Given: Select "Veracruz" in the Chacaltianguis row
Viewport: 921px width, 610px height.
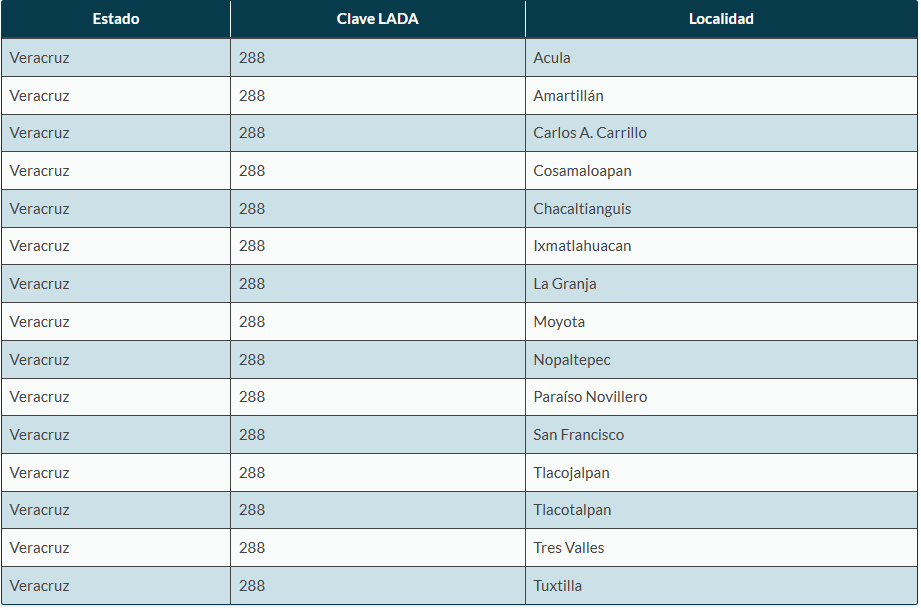Looking at the screenshot, I should click(39, 208).
